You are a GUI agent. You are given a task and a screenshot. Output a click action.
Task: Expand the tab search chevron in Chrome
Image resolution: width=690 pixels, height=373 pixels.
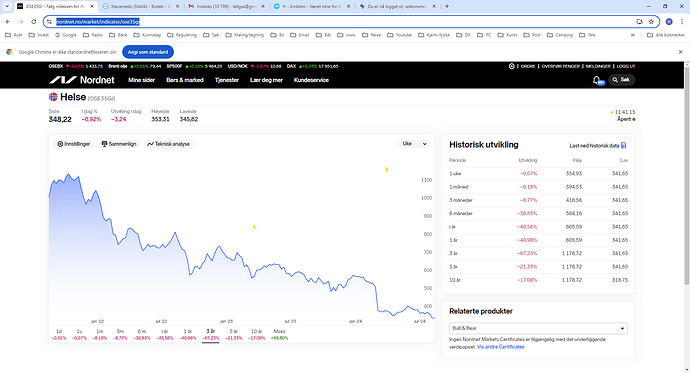click(x=7, y=7)
